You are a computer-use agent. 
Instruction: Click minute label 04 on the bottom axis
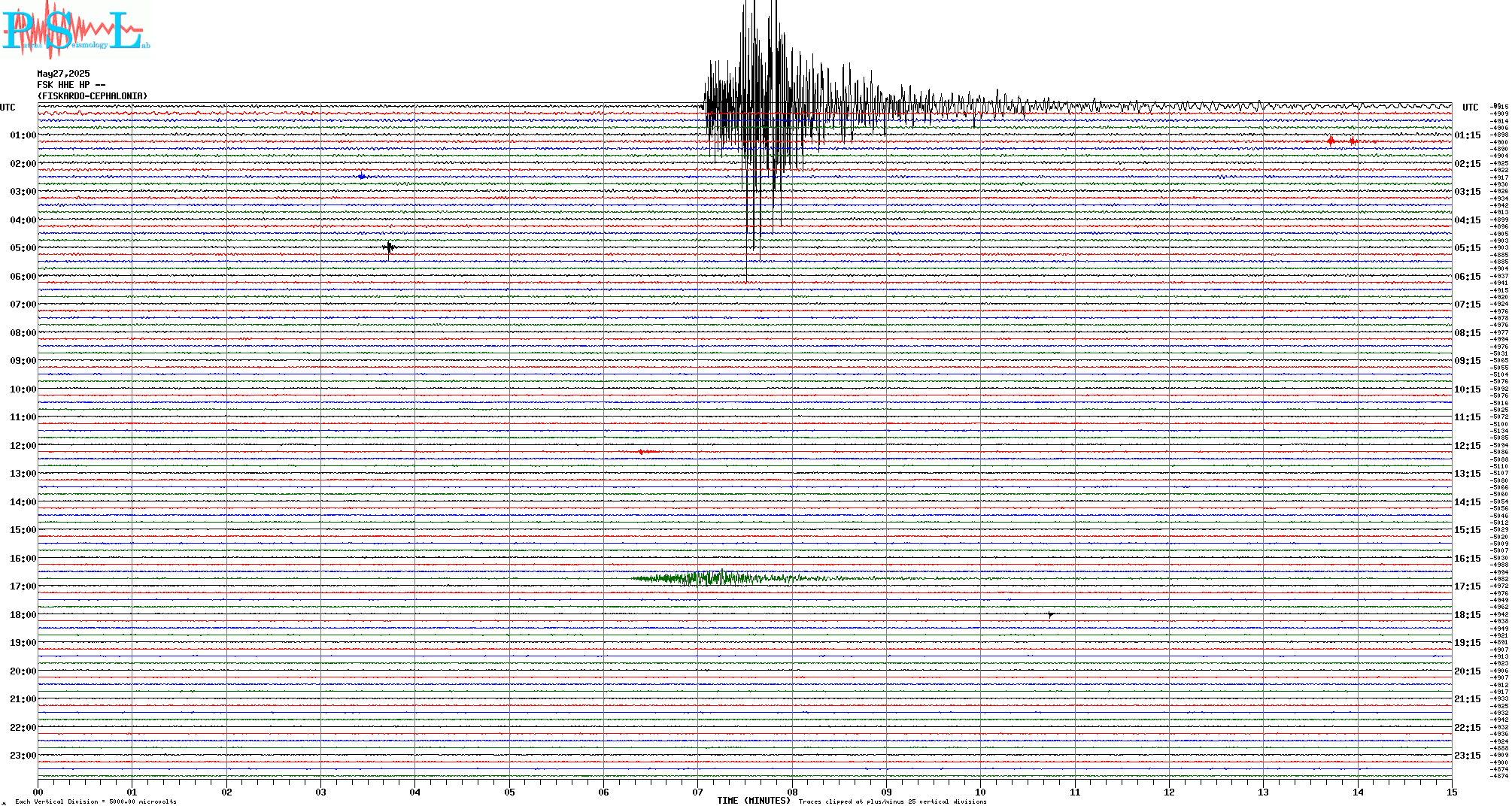[415, 792]
